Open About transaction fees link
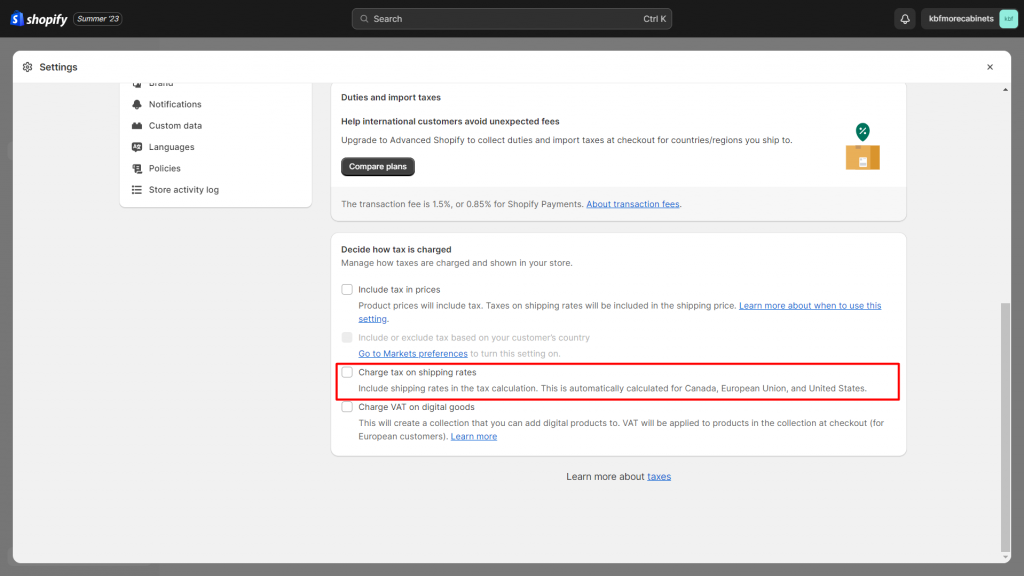Viewport: 1024px width, 576px height. point(632,204)
